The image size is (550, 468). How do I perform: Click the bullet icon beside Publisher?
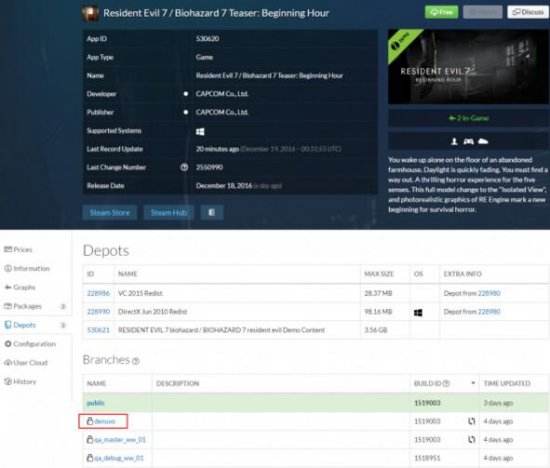[186, 112]
